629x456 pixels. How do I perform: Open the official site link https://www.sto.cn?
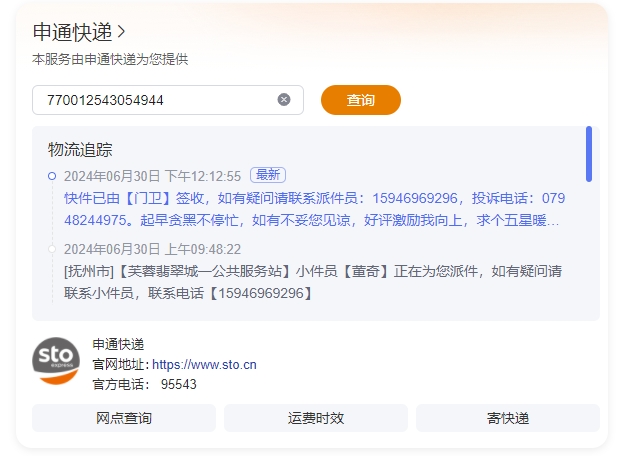[x=204, y=365]
